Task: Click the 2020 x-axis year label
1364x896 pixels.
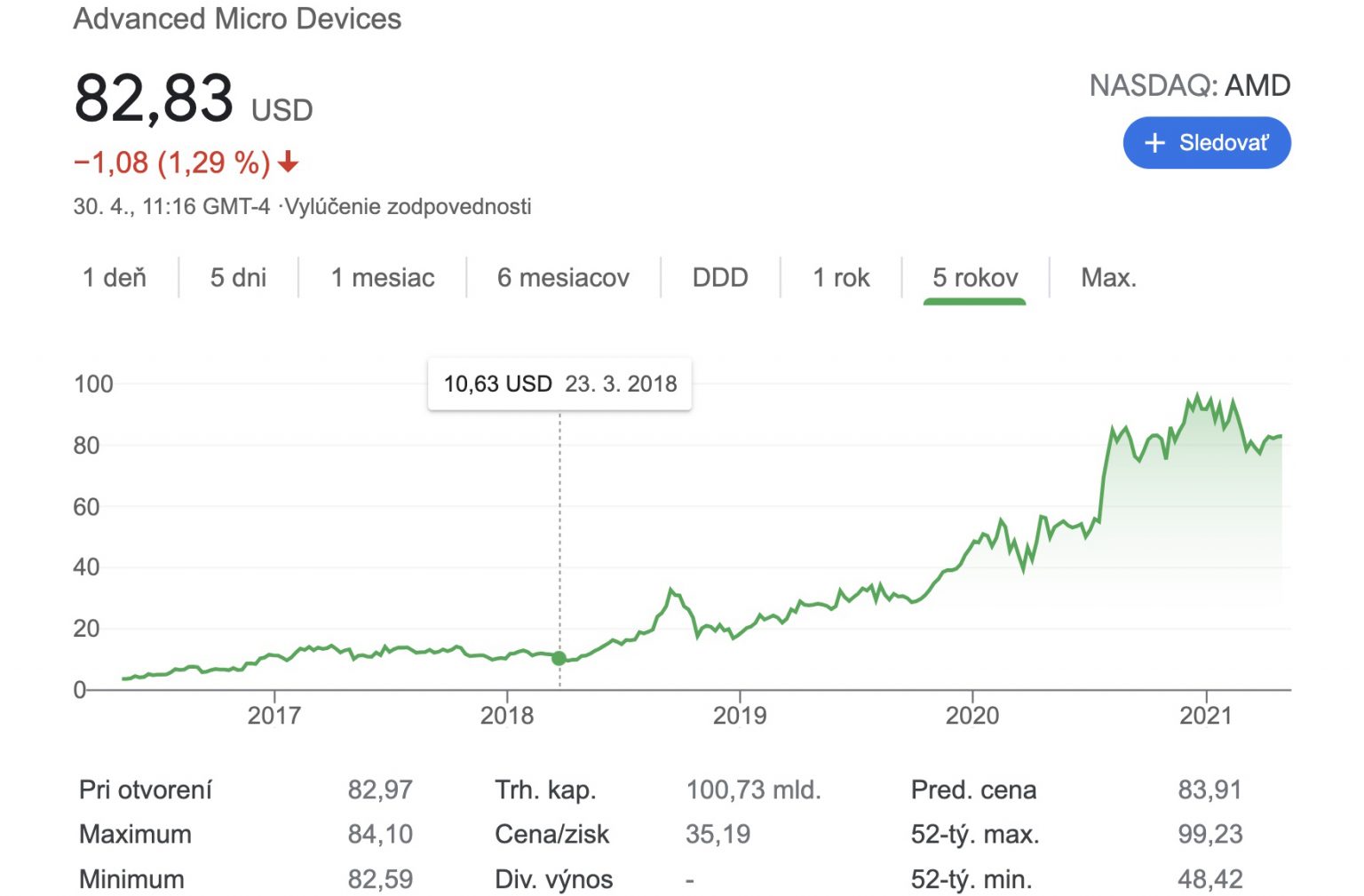Action: (x=972, y=715)
